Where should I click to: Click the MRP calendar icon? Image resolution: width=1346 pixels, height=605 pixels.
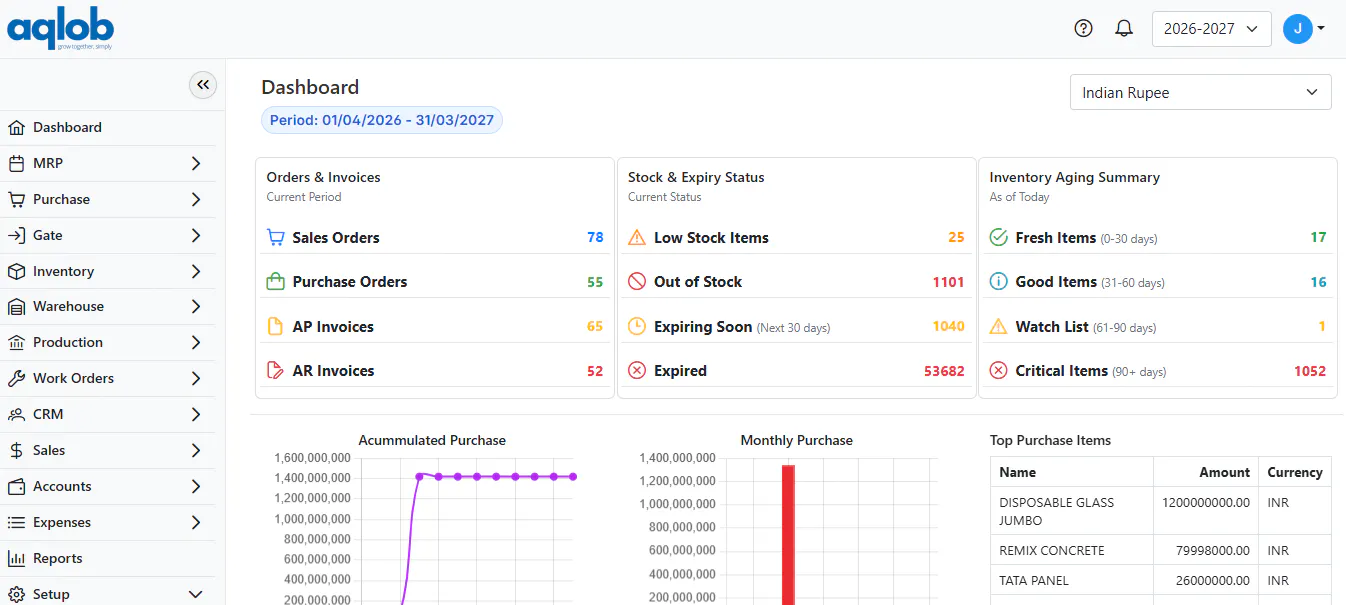coord(16,163)
